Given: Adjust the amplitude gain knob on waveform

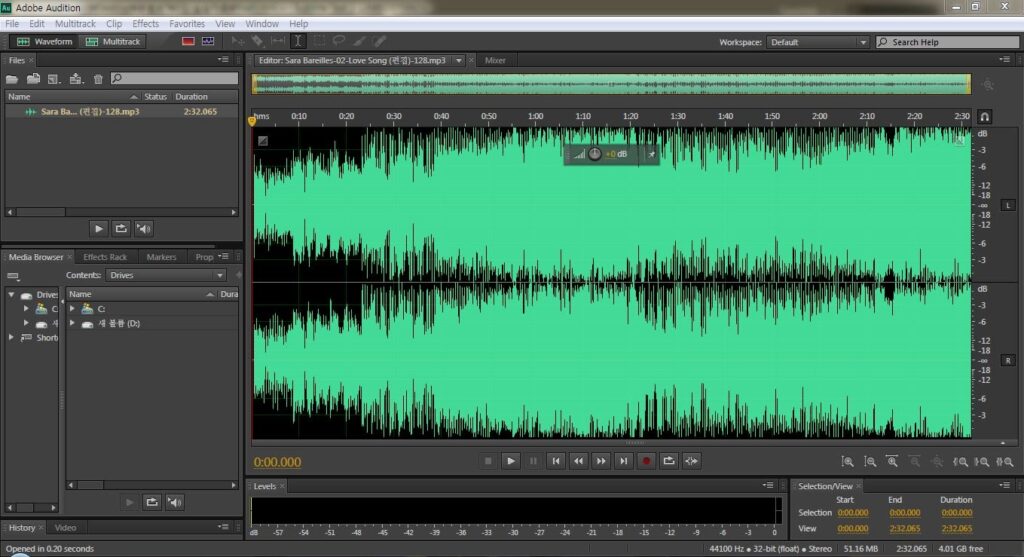Looking at the screenshot, I should [x=594, y=154].
